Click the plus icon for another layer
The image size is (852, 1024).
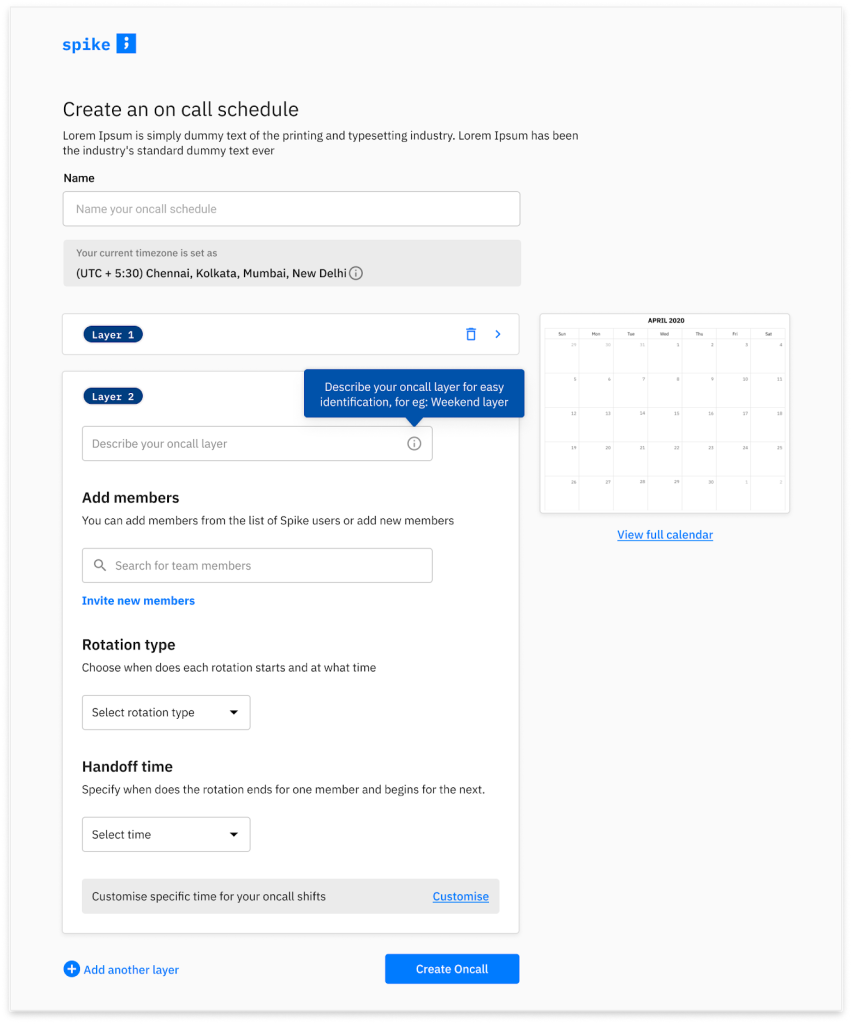coord(71,969)
